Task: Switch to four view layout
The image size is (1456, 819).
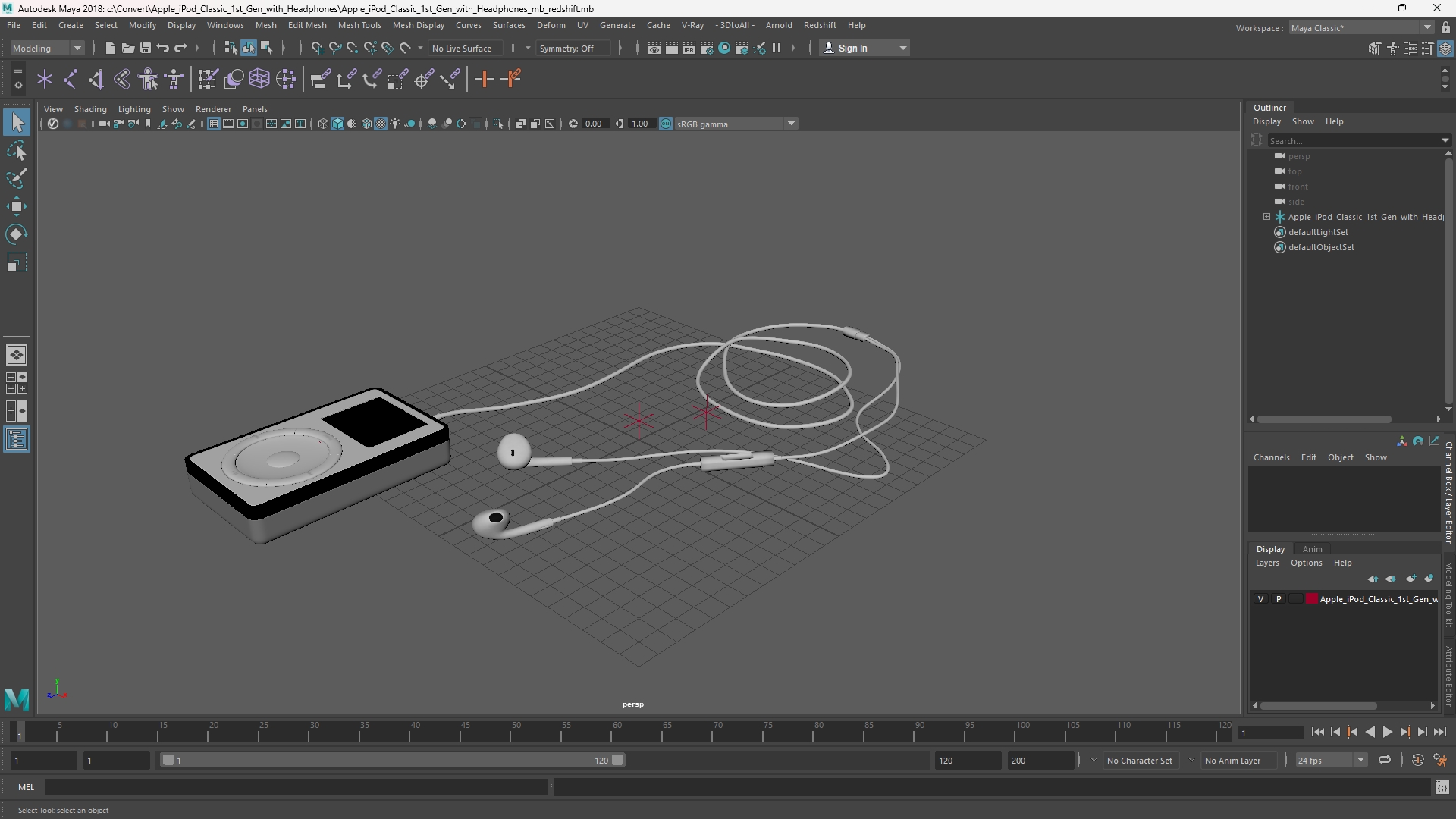Action: click(17, 383)
